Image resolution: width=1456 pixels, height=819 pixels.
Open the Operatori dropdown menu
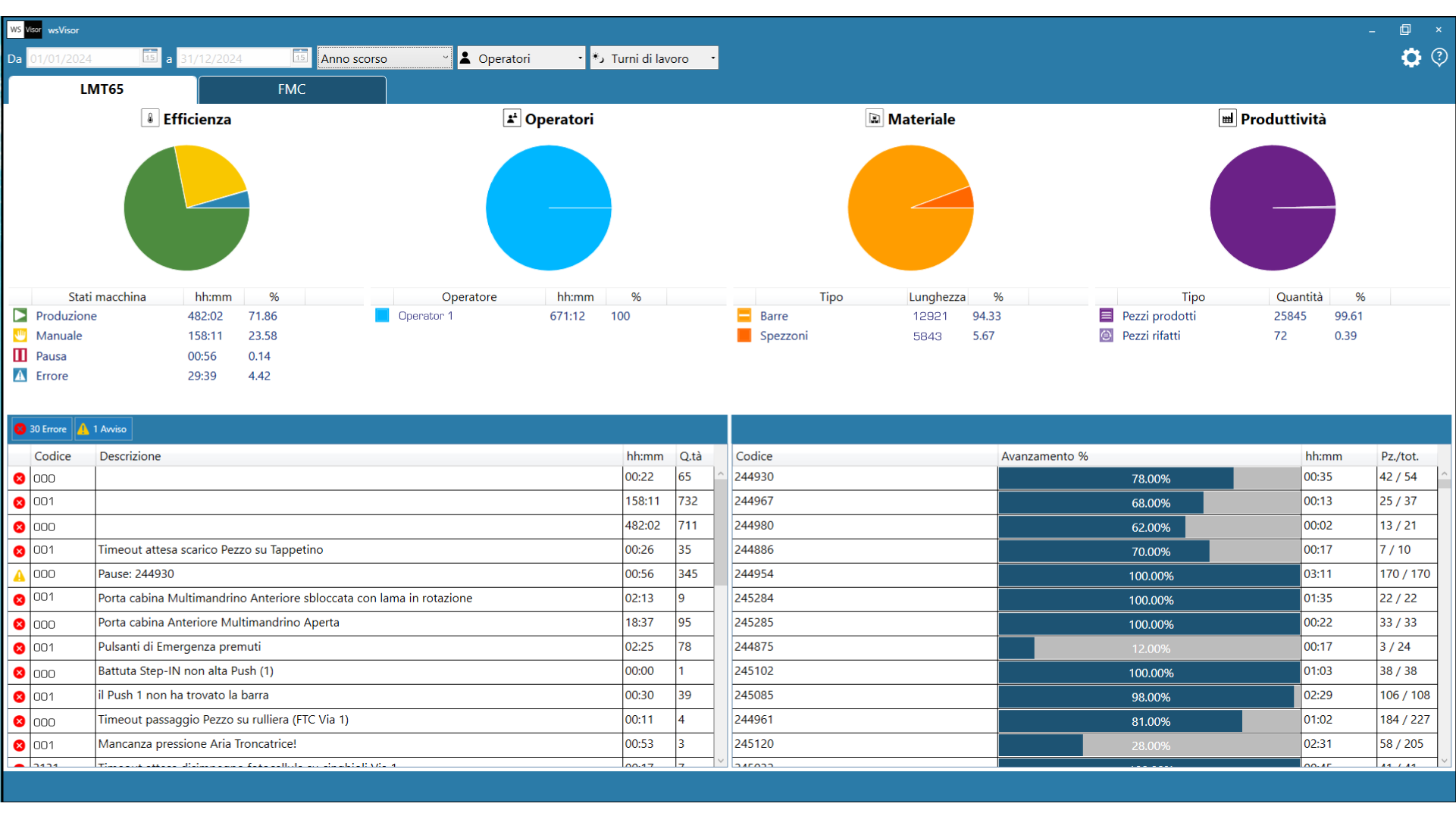[x=521, y=58]
